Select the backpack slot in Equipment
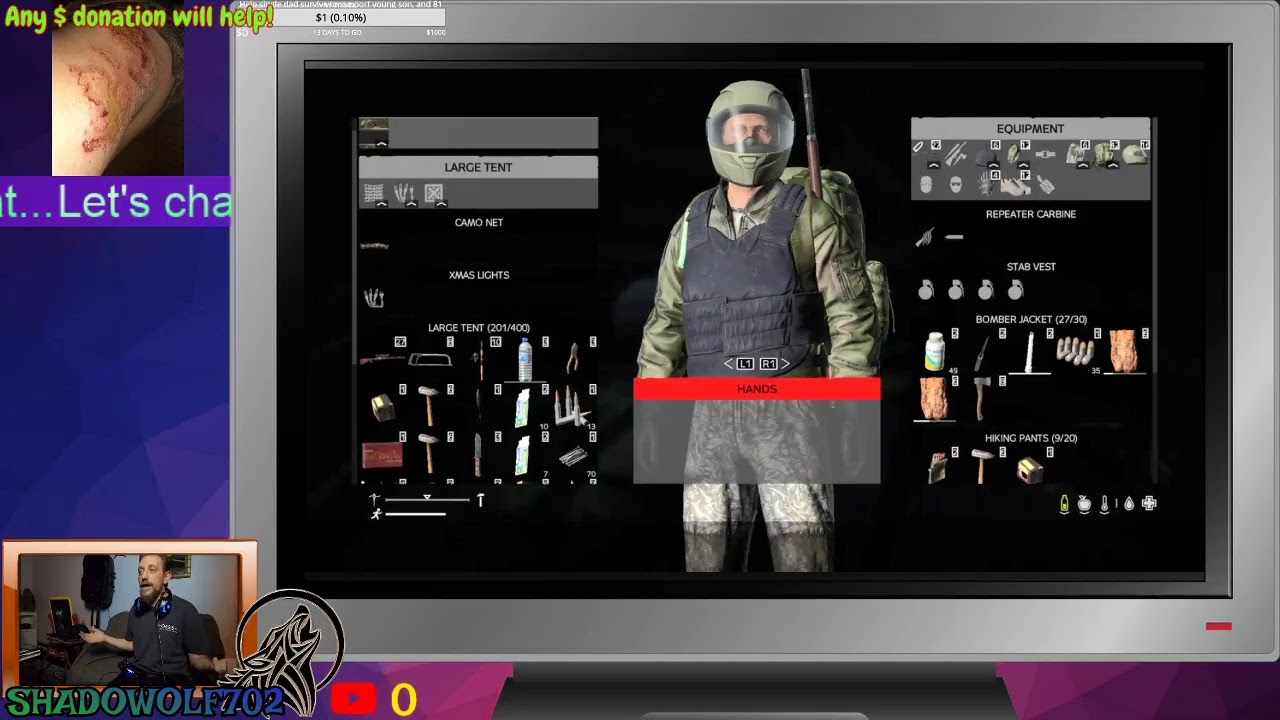Viewport: 1280px width, 720px height. pos(1102,155)
